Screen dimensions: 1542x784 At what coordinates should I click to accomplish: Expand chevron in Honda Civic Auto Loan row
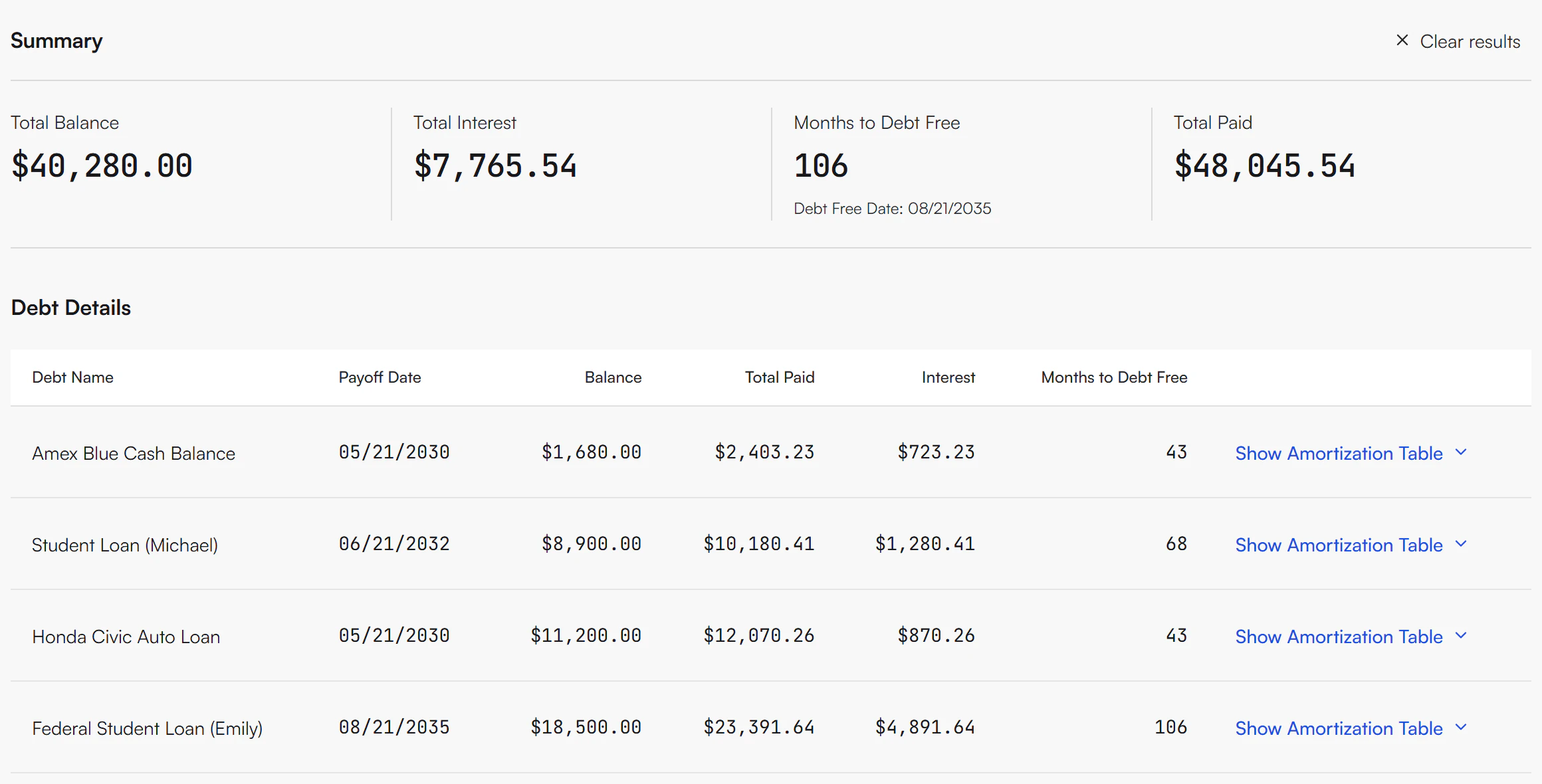1461,636
